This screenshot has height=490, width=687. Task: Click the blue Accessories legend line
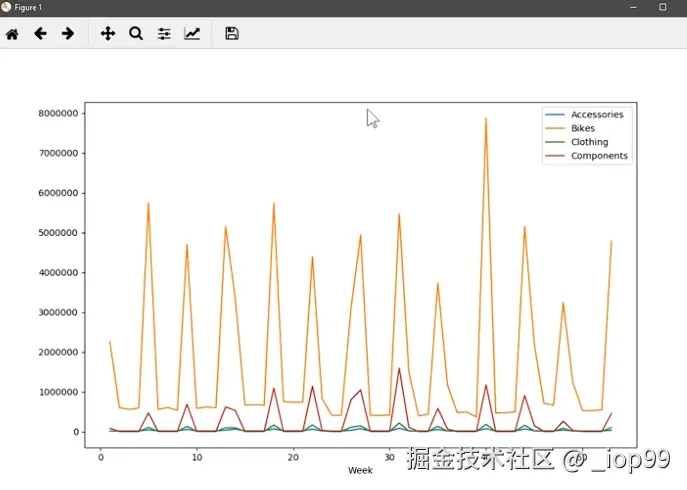coord(555,114)
